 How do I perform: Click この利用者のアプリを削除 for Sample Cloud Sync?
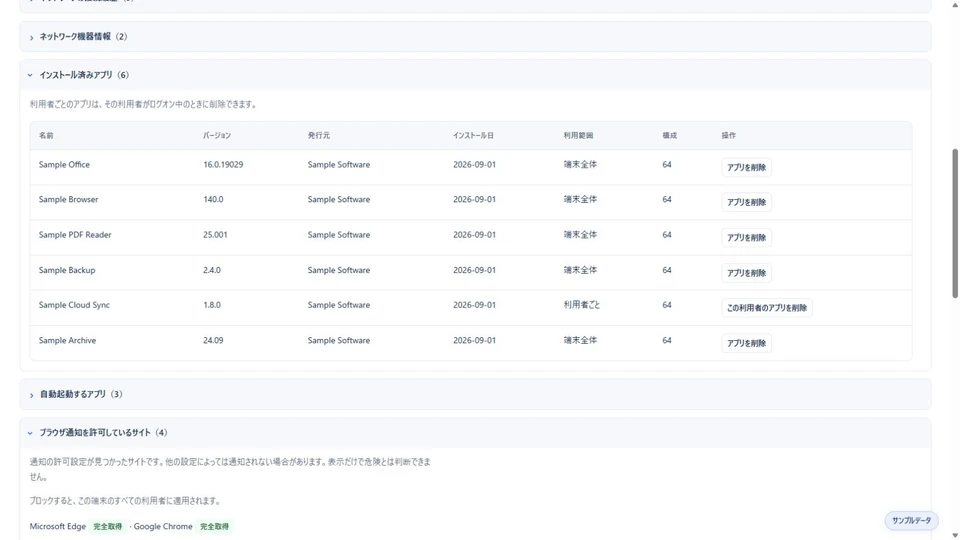(x=767, y=308)
